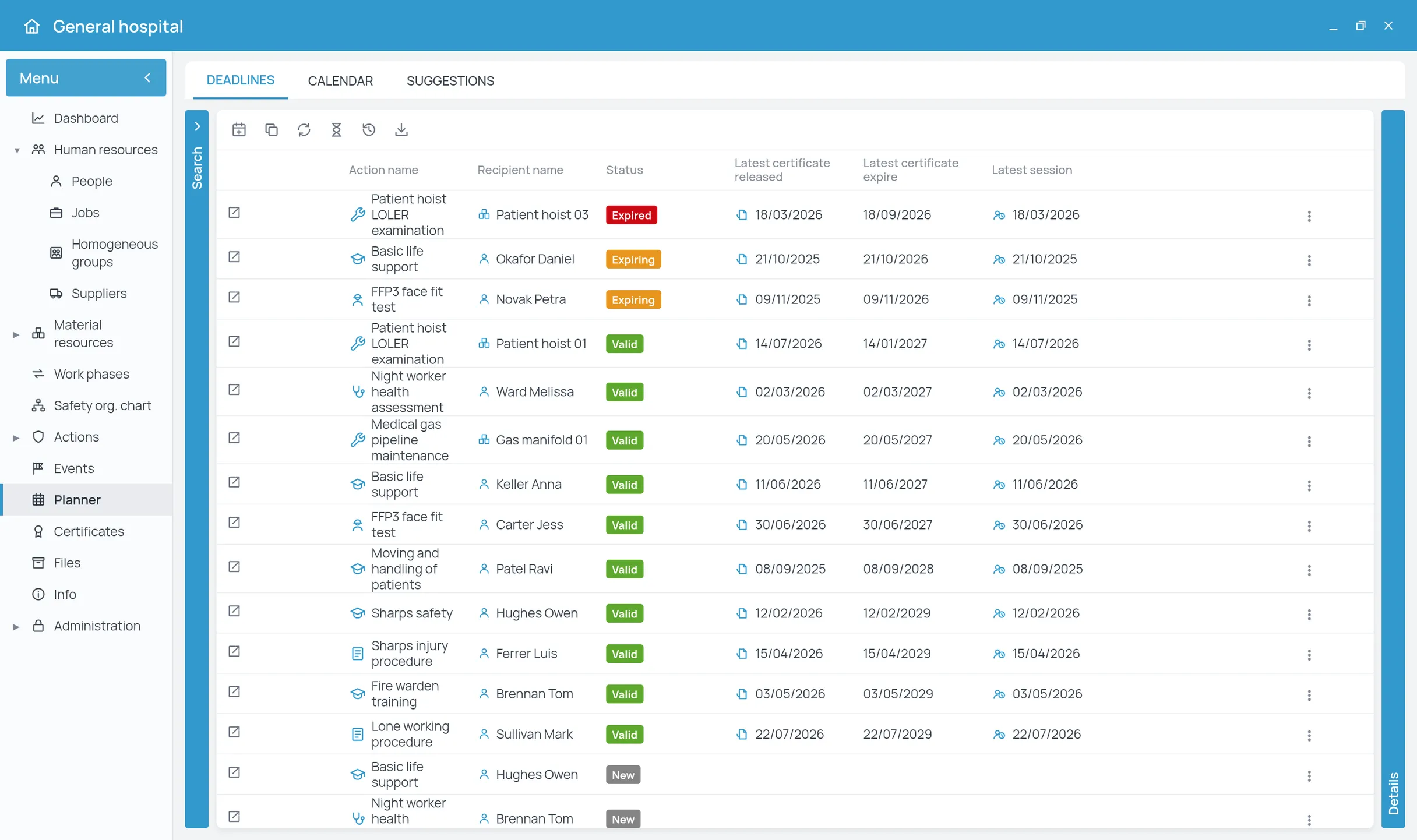Open the three-dot menu for Patient hoist 03

pyautogui.click(x=1309, y=216)
